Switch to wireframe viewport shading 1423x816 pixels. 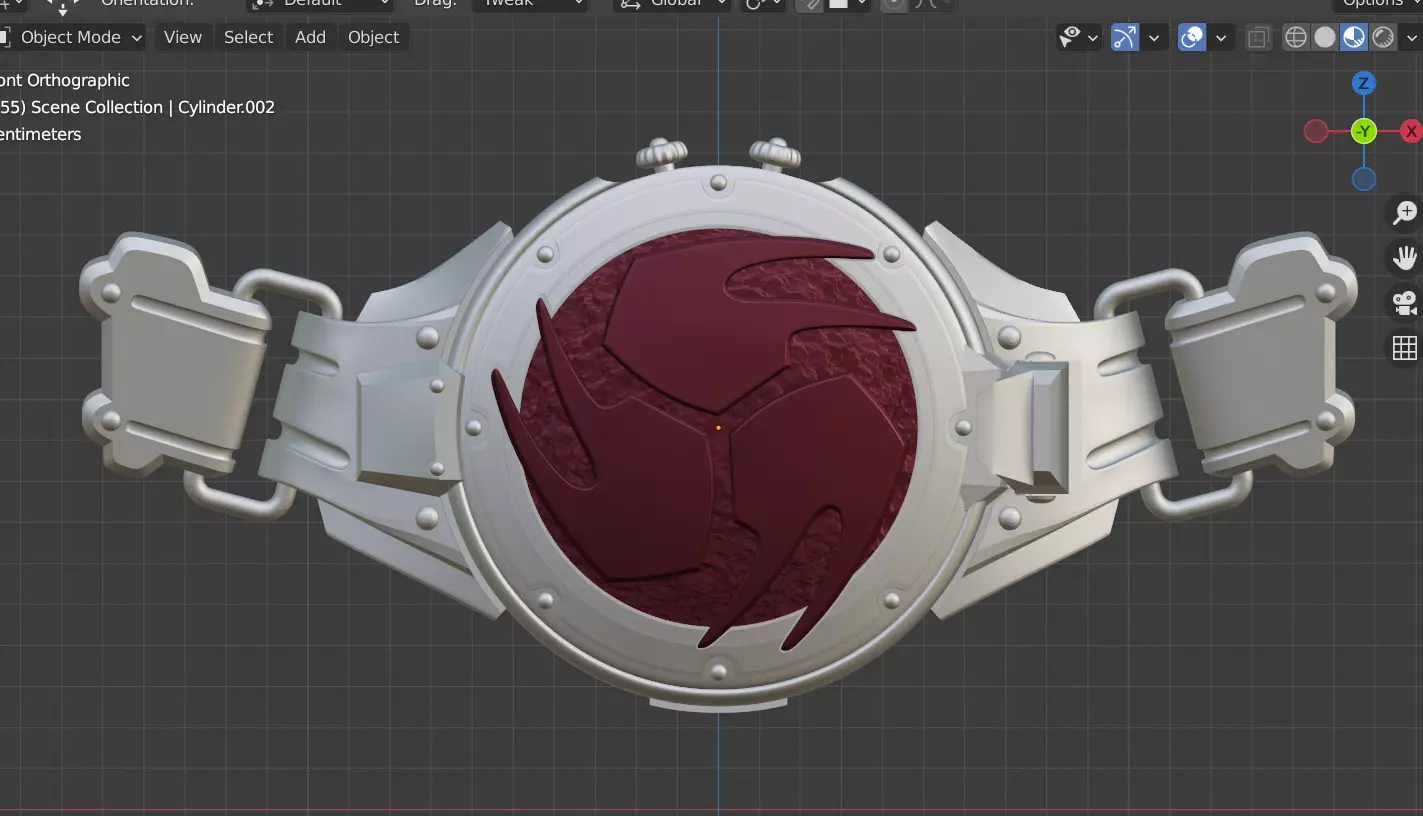tap(1296, 38)
